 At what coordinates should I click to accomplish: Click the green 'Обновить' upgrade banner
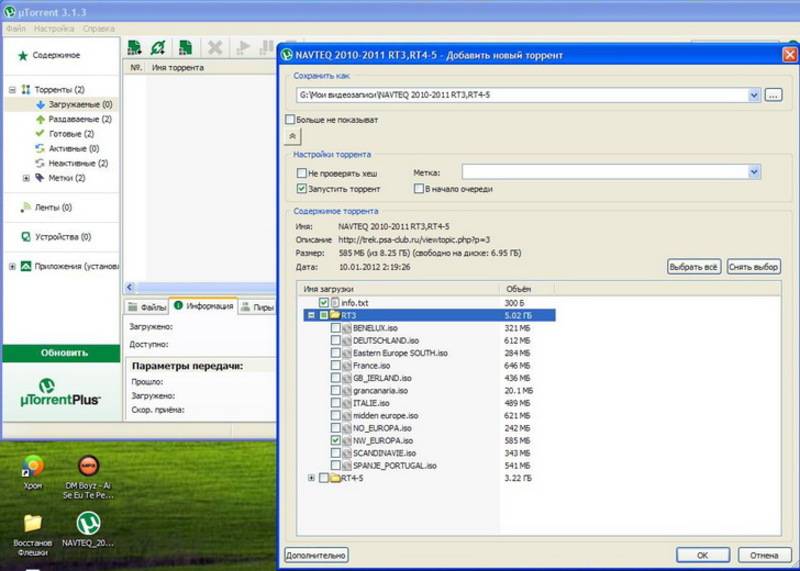coord(63,353)
